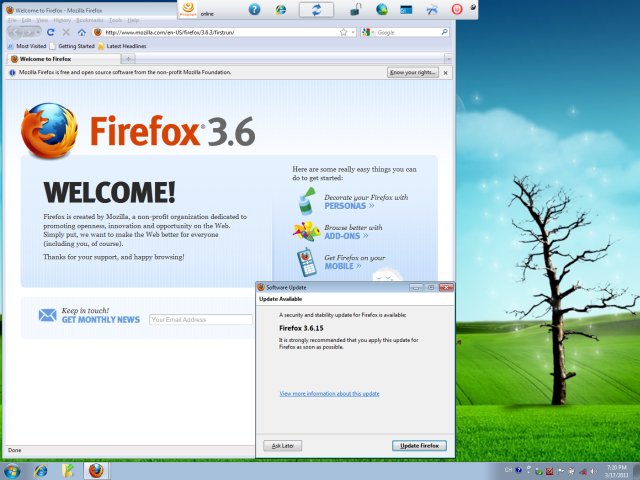The image size is (640, 480).
Task: Open Windows Explorer from the taskbar
Action: coord(68,471)
